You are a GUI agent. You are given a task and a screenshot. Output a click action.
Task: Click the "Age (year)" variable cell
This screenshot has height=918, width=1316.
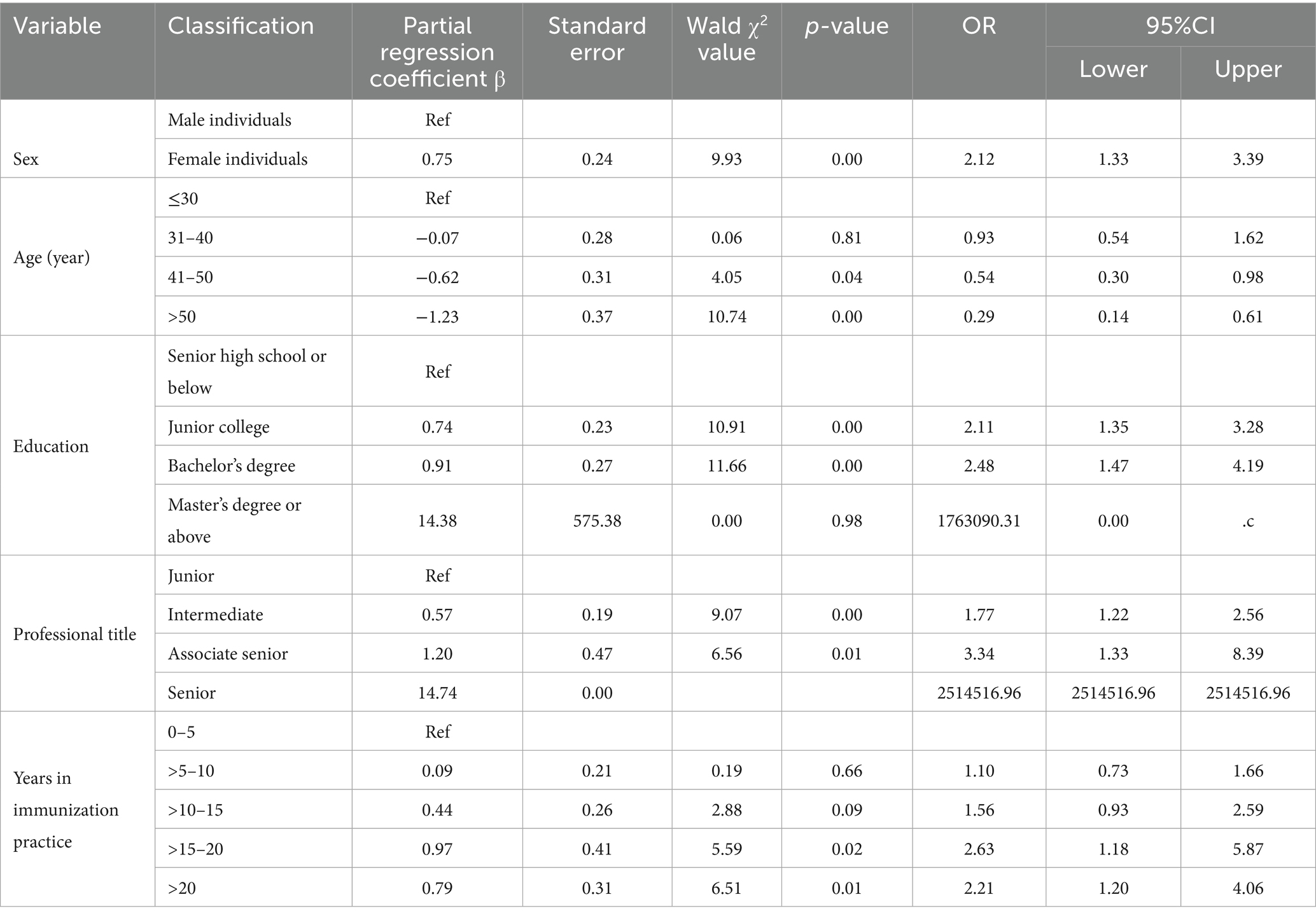(52, 258)
